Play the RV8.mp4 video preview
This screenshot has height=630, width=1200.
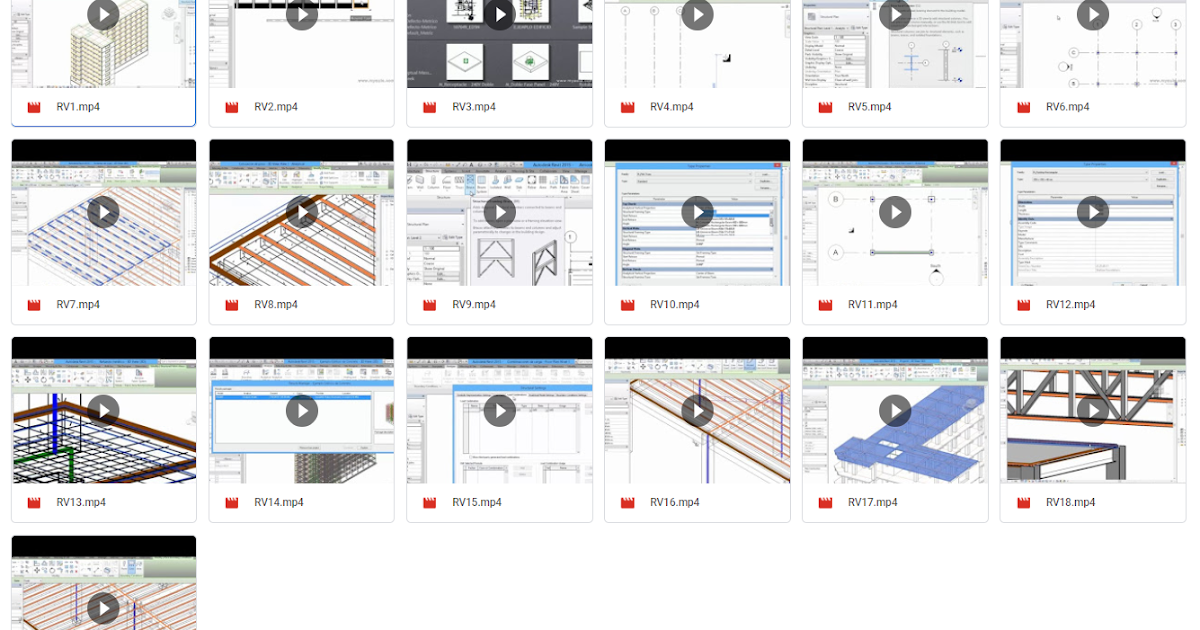pyautogui.click(x=301, y=212)
